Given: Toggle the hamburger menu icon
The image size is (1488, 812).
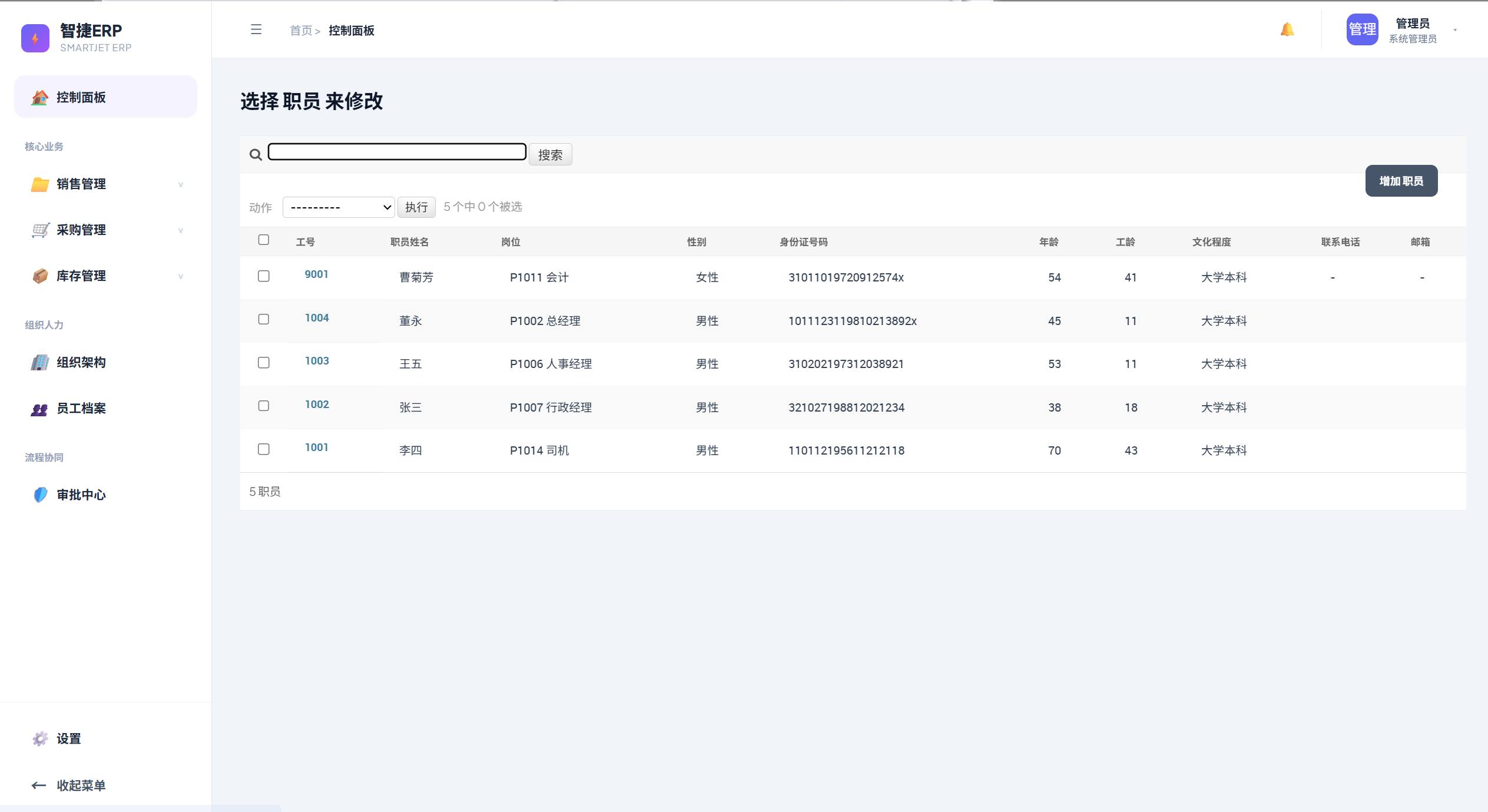Looking at the screenshot, I should (256, 29).
